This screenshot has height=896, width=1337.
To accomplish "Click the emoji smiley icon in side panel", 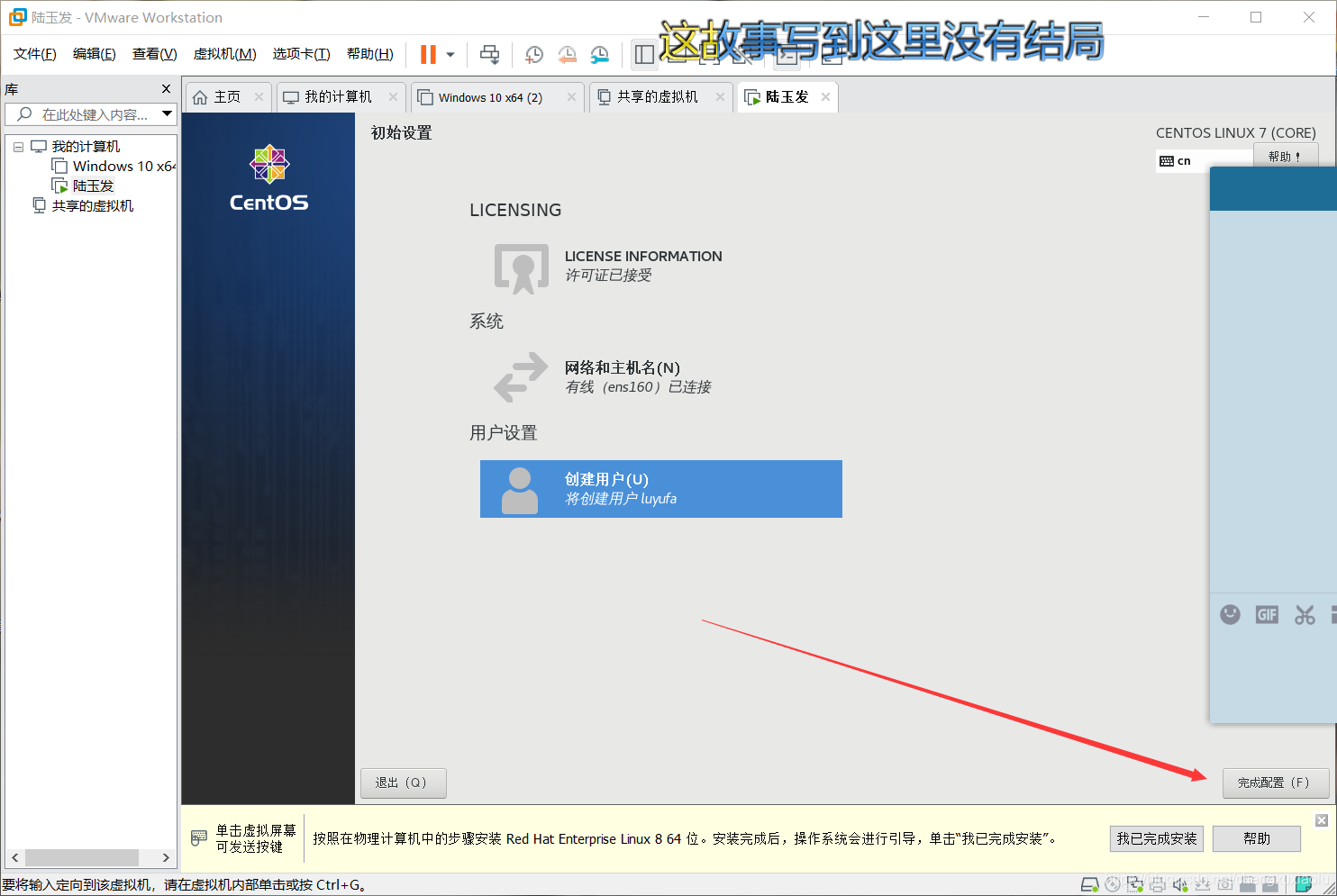I will 1230,614.
